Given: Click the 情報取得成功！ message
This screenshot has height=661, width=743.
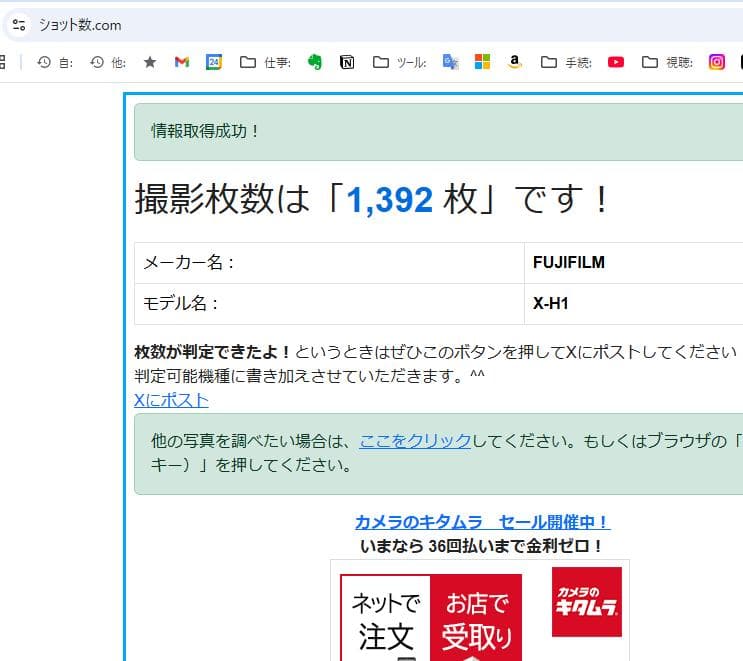Looking at the screenshot, I should 205,131.
